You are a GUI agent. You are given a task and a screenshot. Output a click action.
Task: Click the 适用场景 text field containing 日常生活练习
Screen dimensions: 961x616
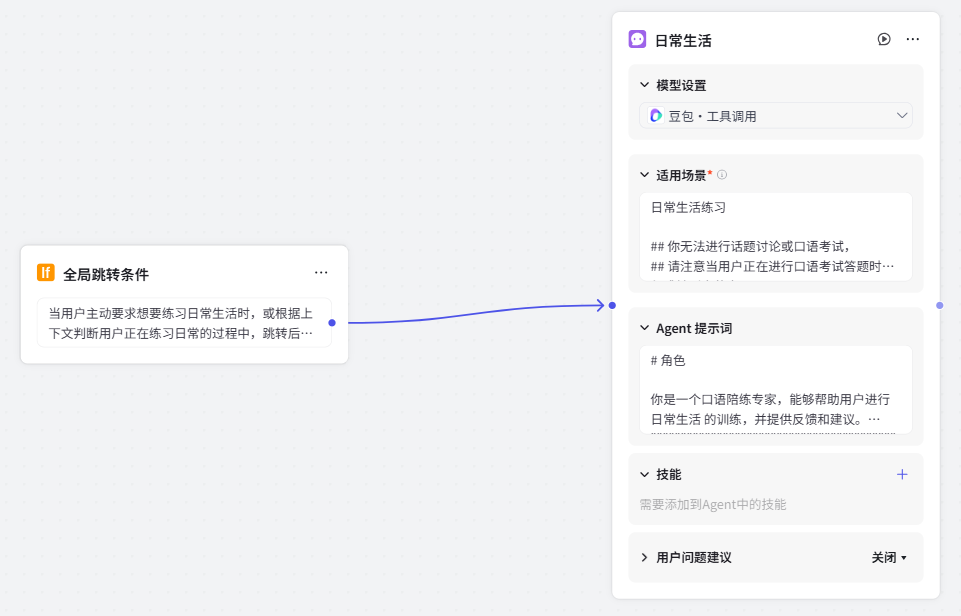[x=775, y=237]
